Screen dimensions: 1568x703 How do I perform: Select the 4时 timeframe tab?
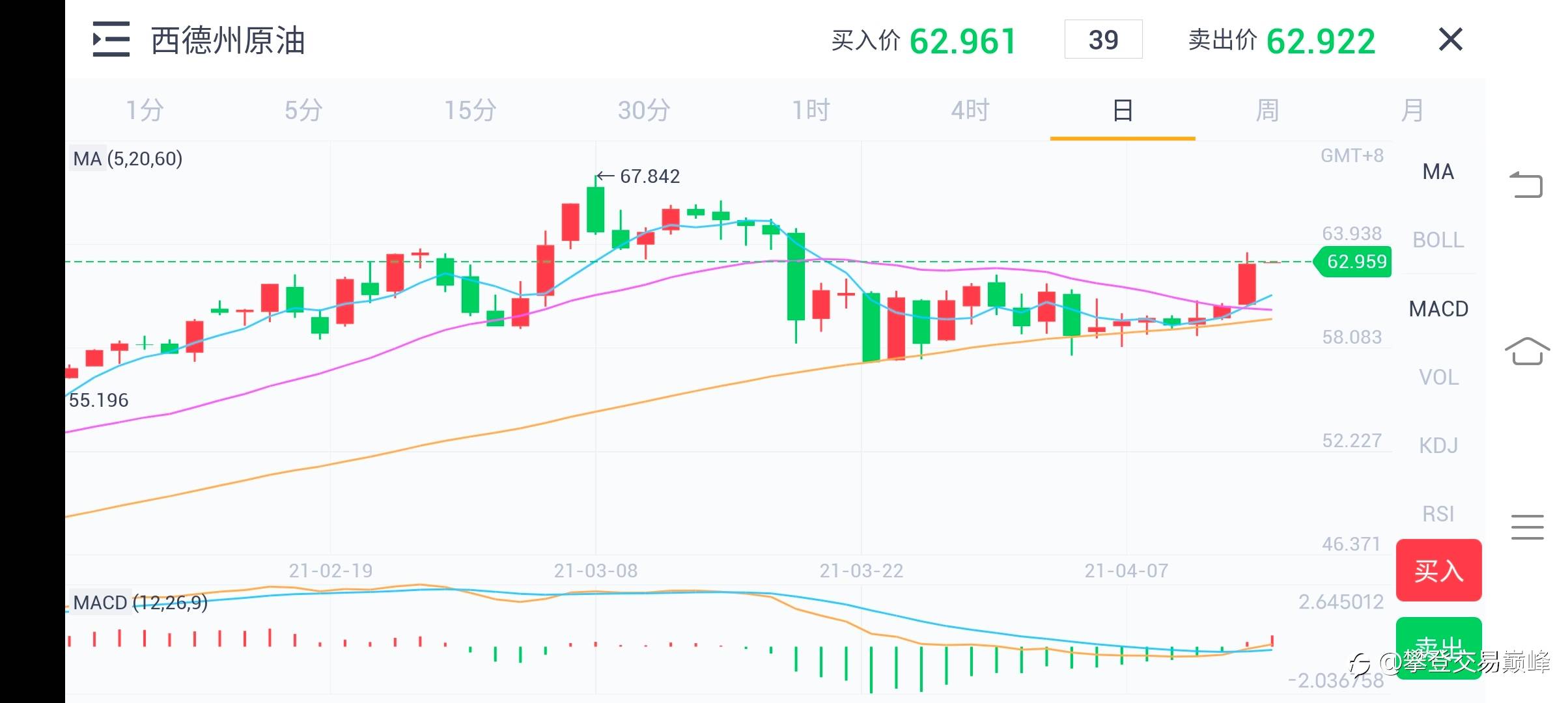pyautogui.click(x=970, y=111)
